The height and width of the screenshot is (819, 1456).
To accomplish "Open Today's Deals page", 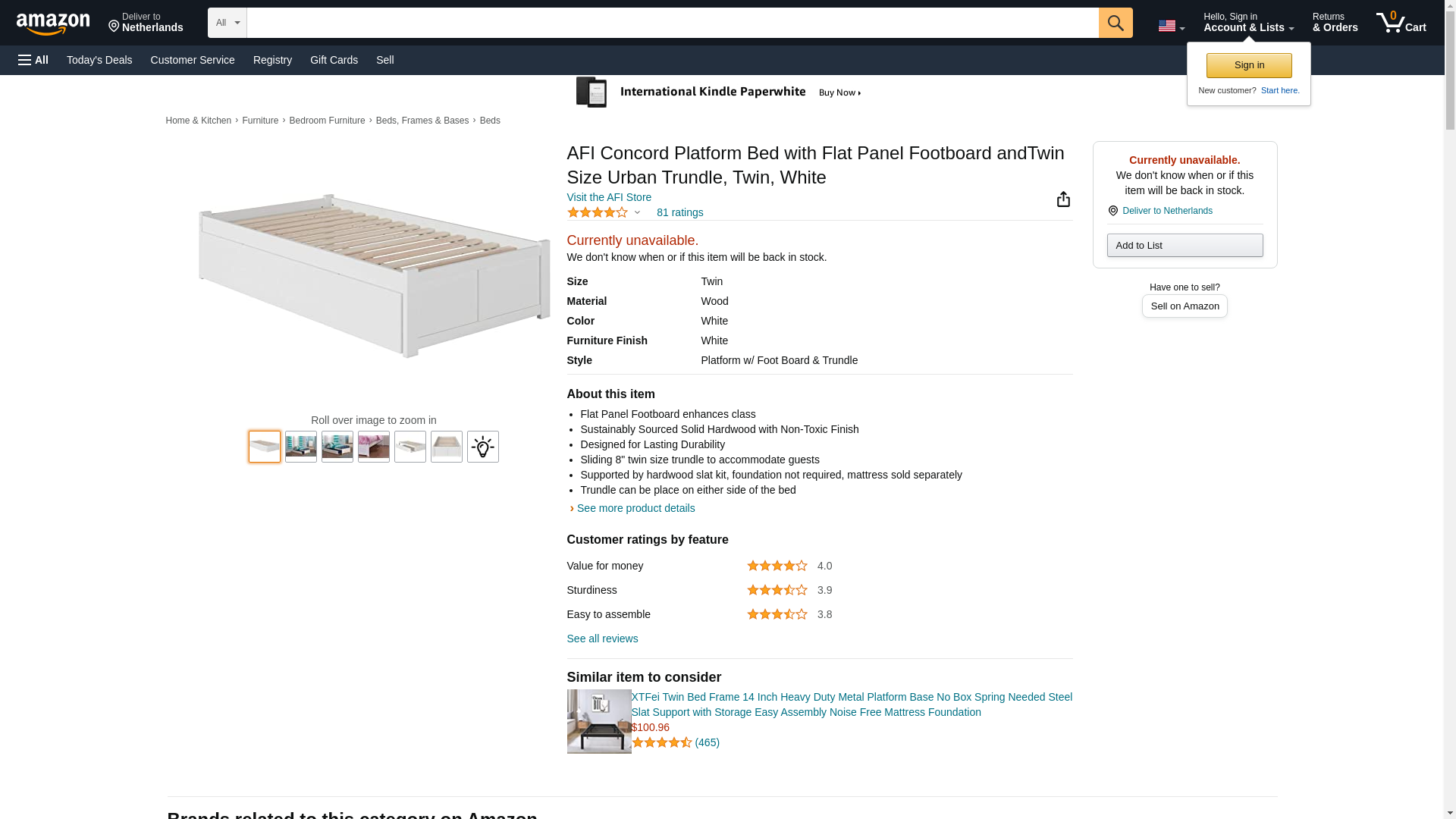I will 99,60.
